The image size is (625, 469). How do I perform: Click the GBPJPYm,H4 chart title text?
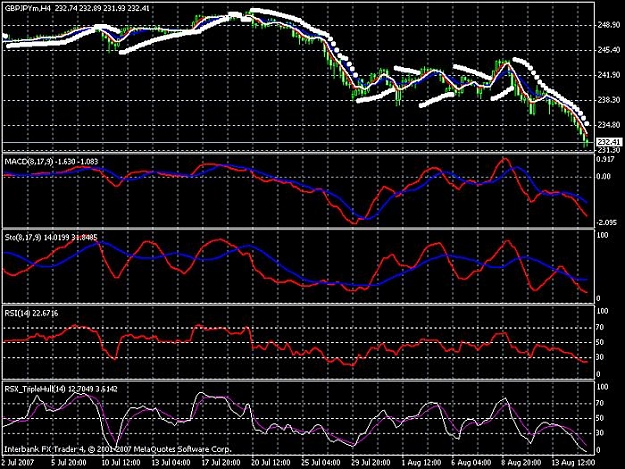click(x=77, y=8)
